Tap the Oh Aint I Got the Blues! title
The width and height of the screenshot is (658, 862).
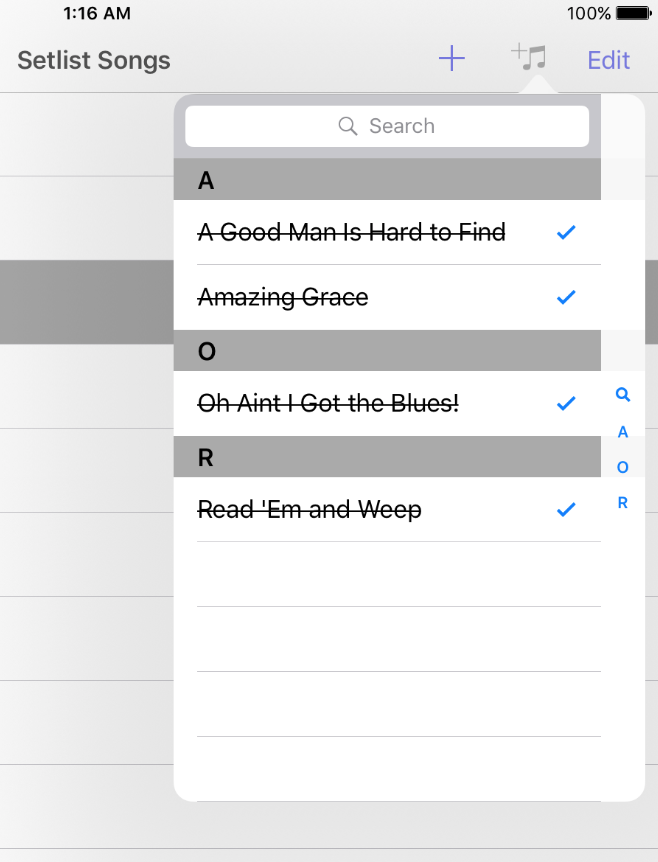click(x=328, y=404)
